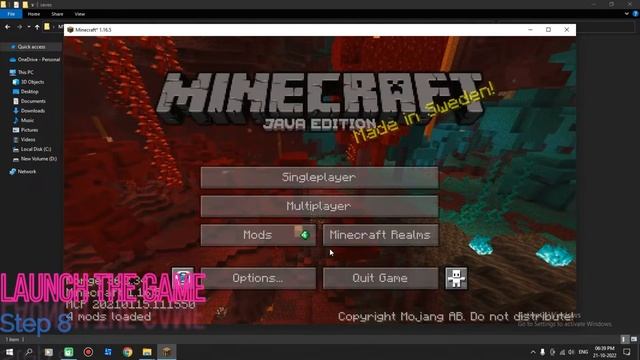This screenshot has height=360, width=640.
Task: Open blue app icon in taskbar
Action: pyautogui.click(x=108, y=352)
